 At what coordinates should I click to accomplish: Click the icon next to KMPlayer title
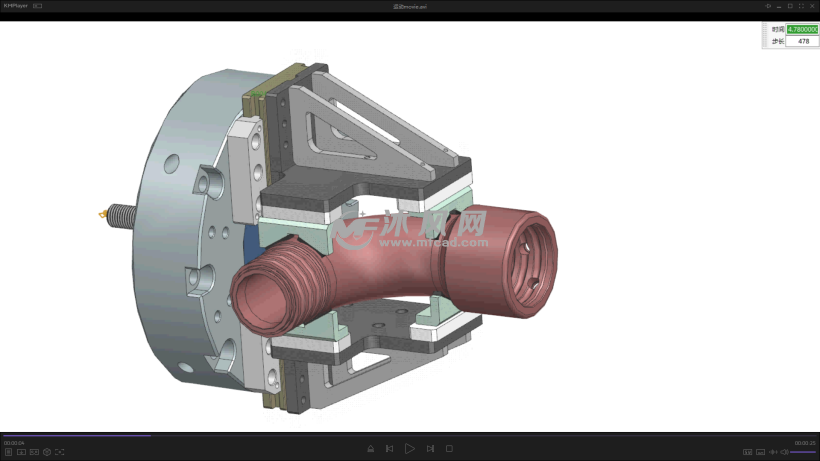tap(38, 6)
